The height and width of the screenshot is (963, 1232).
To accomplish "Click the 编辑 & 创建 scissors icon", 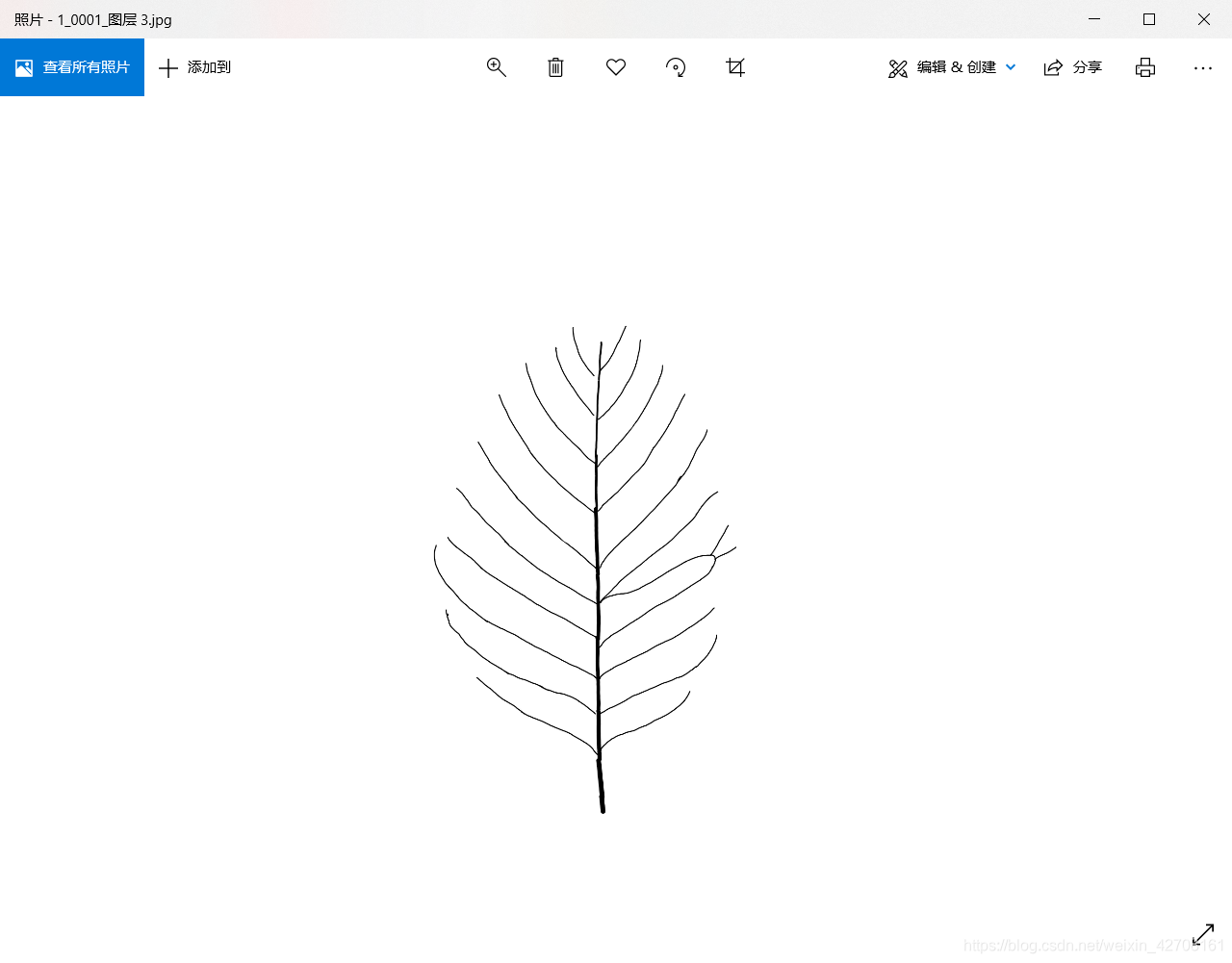I will 898,67.
